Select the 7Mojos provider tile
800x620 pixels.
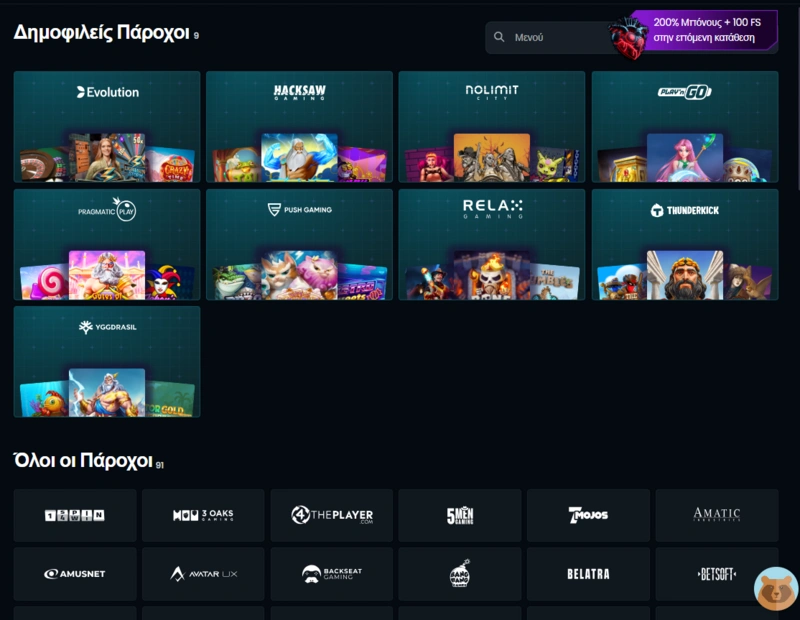tap(588, 515)
